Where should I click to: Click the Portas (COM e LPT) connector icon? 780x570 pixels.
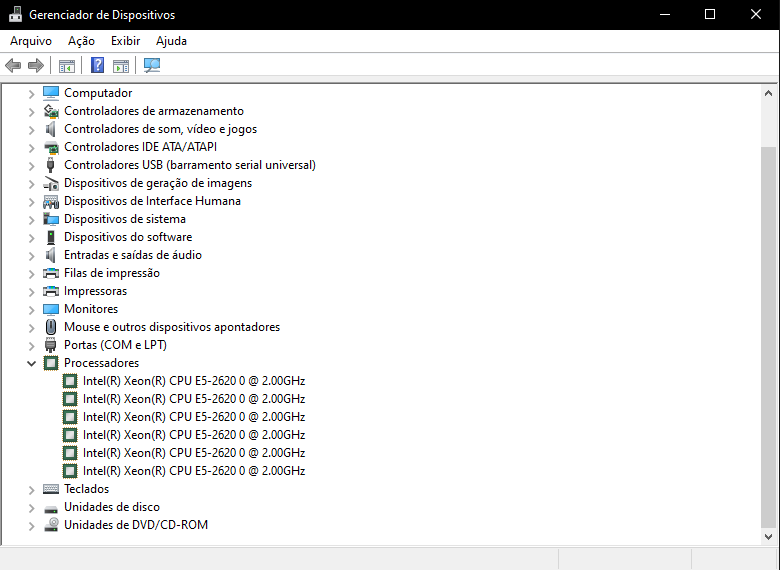[x=51, y=345]
